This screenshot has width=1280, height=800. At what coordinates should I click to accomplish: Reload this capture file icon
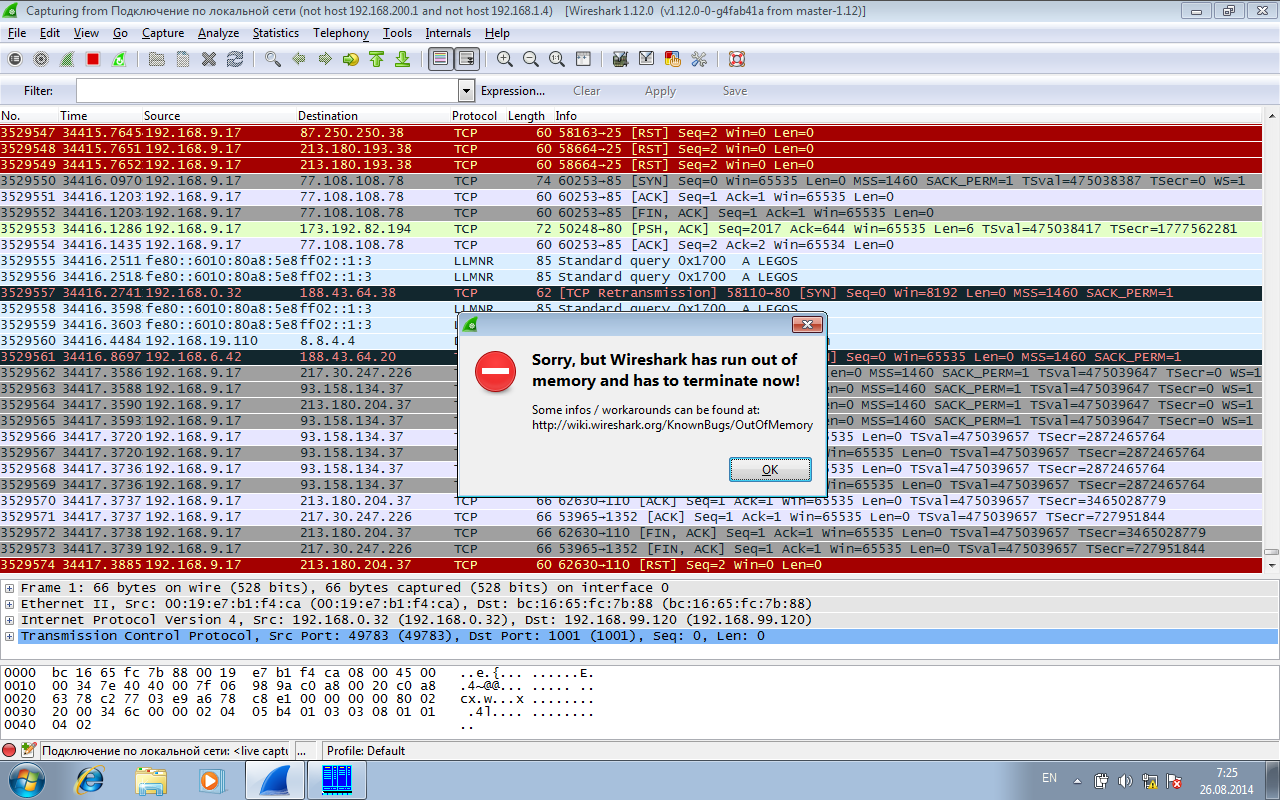pyautogui.click(x=235, y=59)
